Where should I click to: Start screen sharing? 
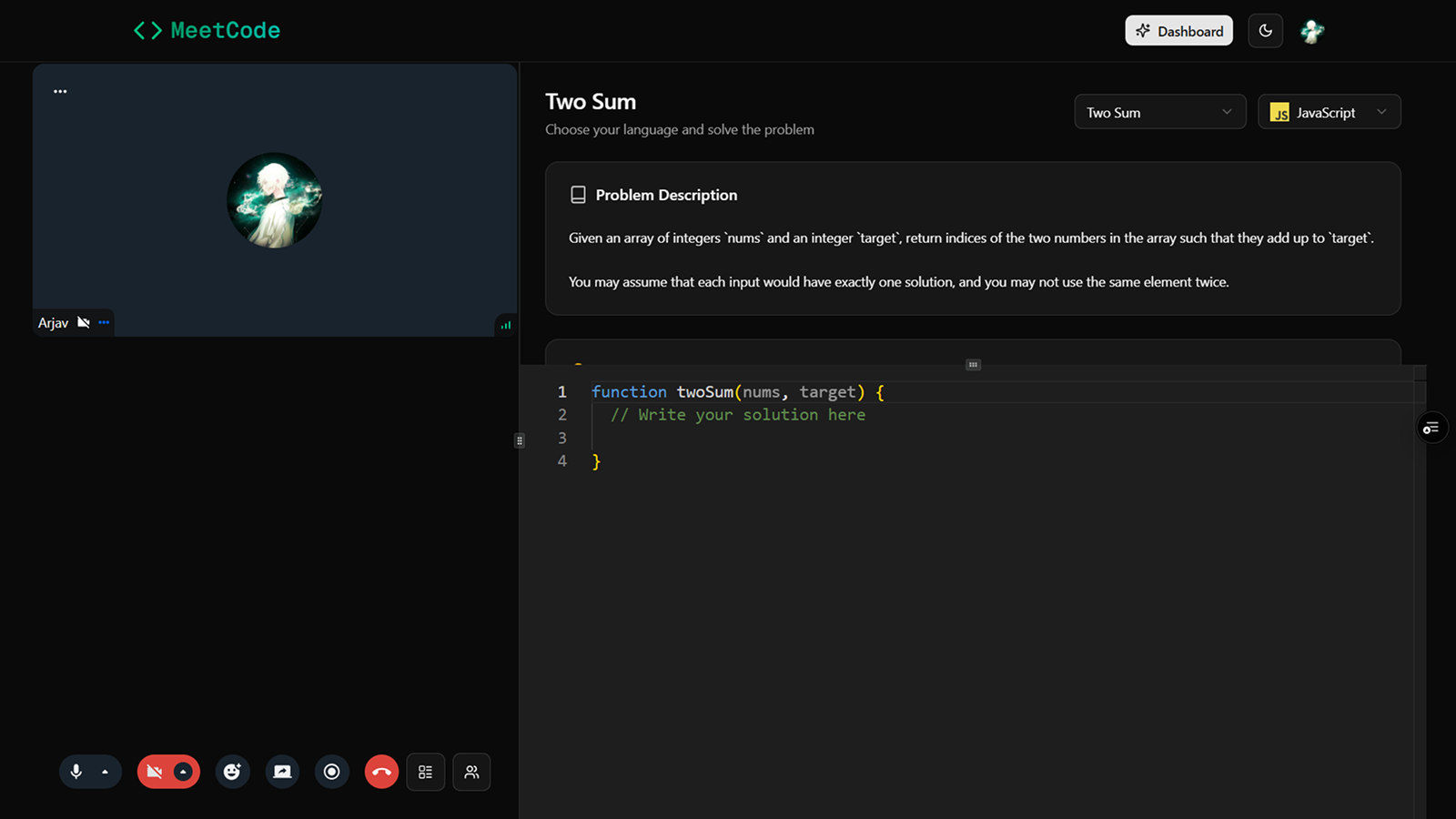282,771
